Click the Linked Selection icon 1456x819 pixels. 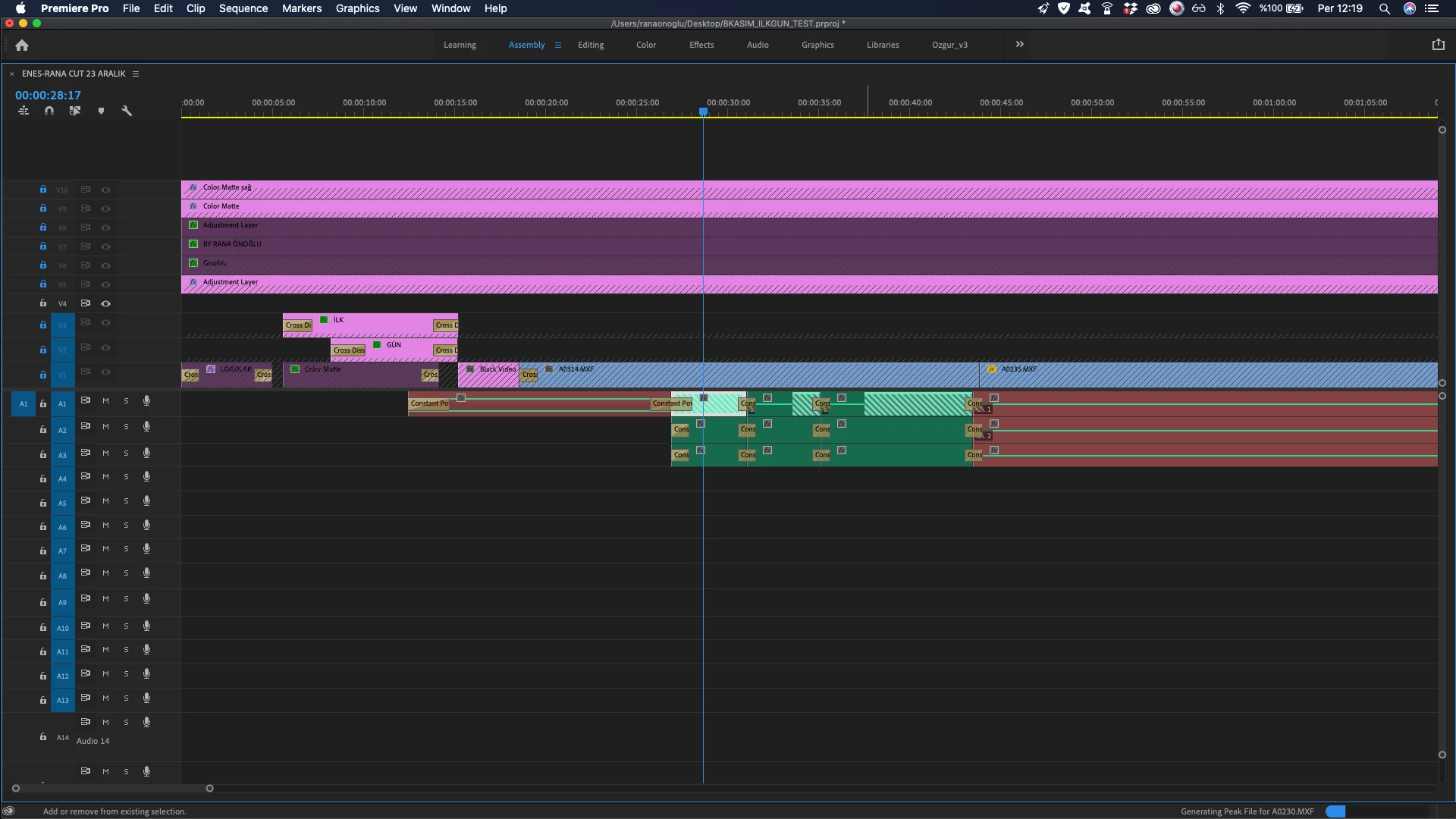[x=74, y=111]
